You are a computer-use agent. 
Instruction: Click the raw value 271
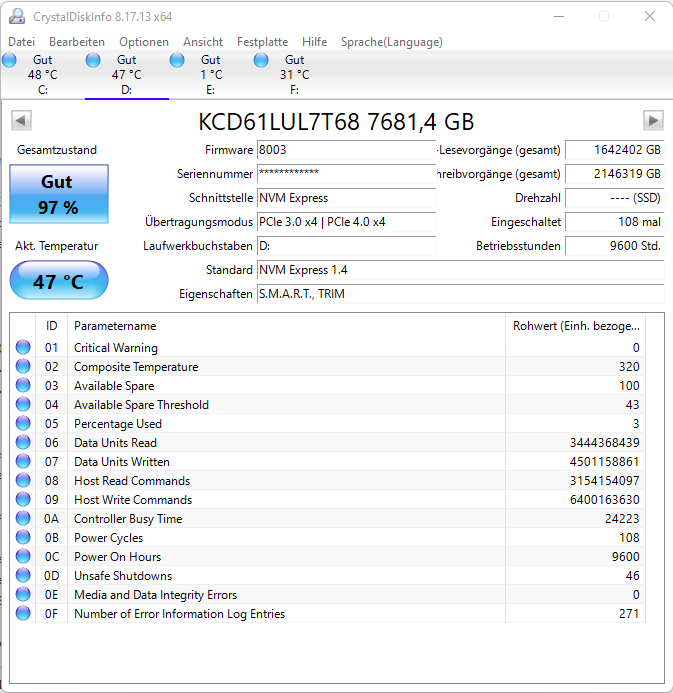pyautogui.click(x=629, y=614)
